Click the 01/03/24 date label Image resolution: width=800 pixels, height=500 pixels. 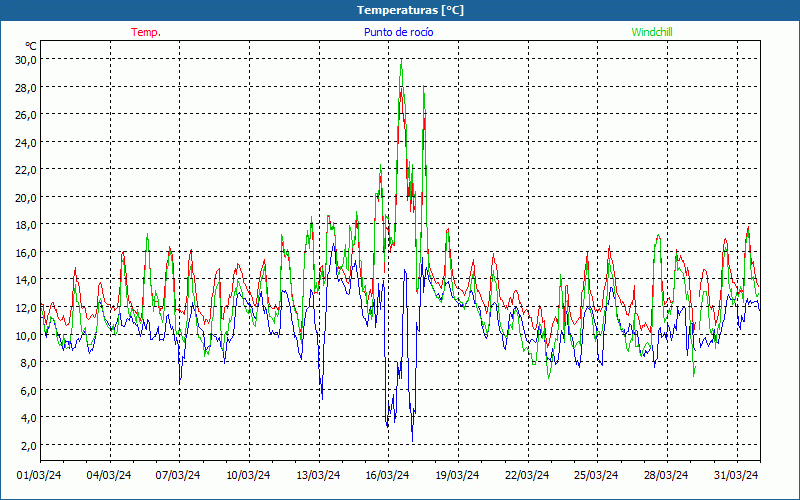point(39,475)
